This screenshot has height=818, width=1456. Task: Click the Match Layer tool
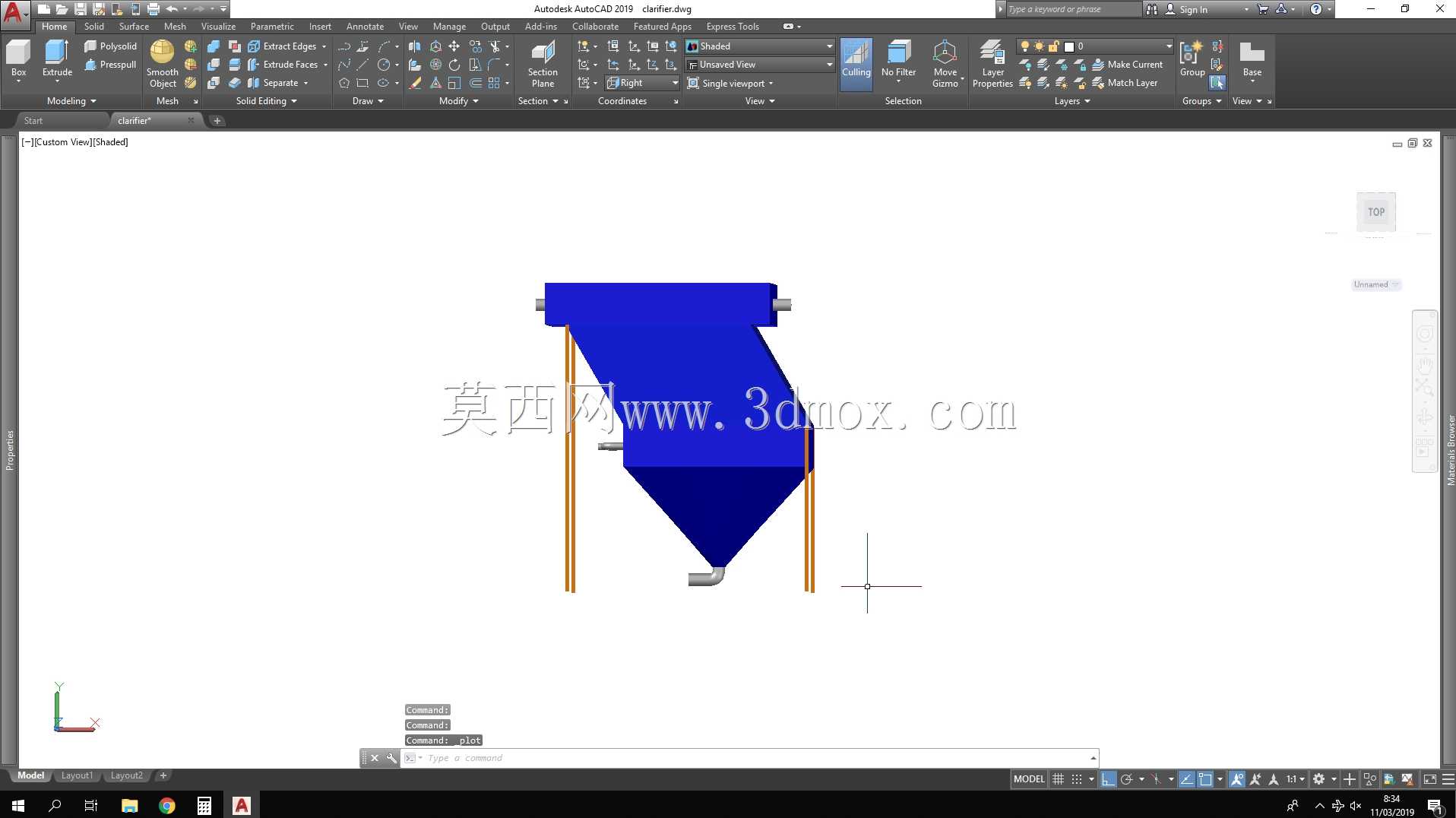1125,83
